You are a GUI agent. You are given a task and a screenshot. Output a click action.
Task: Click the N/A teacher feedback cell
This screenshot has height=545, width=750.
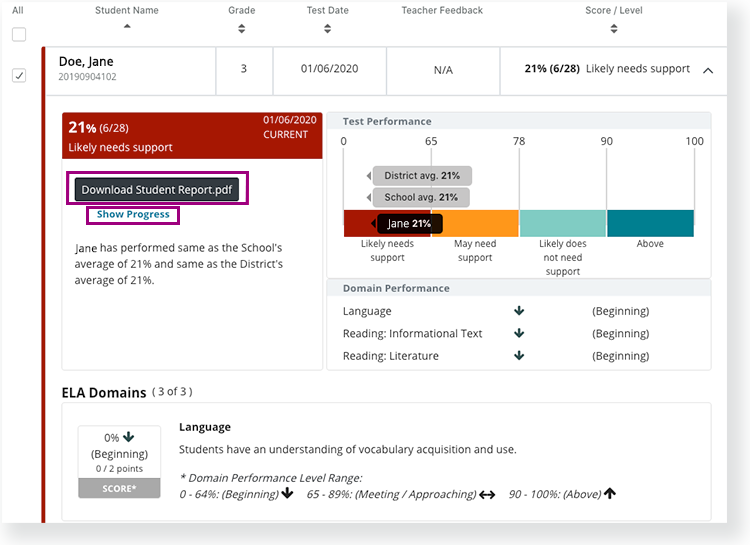pyautogui.click(x=443, y=70)
